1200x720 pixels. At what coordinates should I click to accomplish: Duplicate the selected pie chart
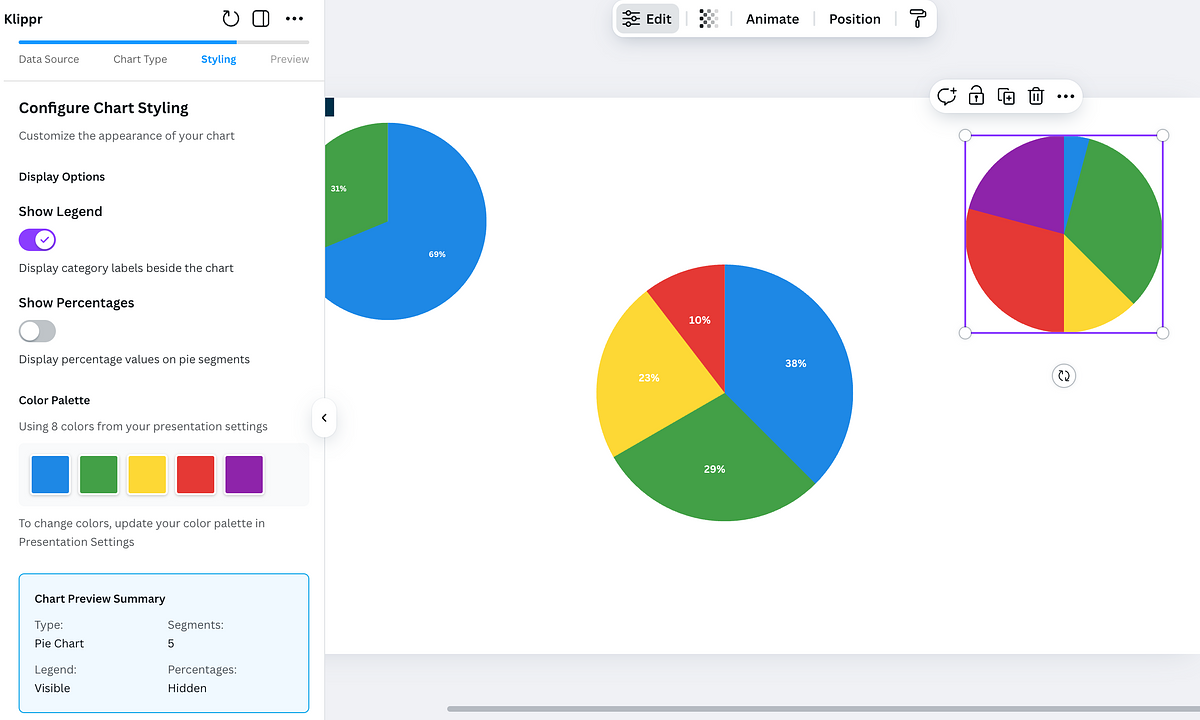click(x=1006, y=96)
